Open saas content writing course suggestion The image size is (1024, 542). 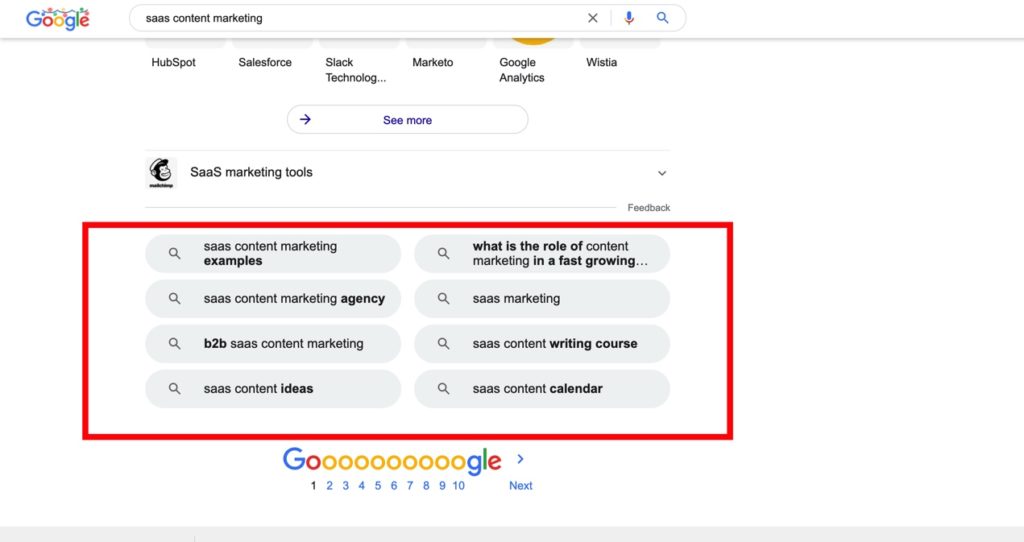coord(542,343)
